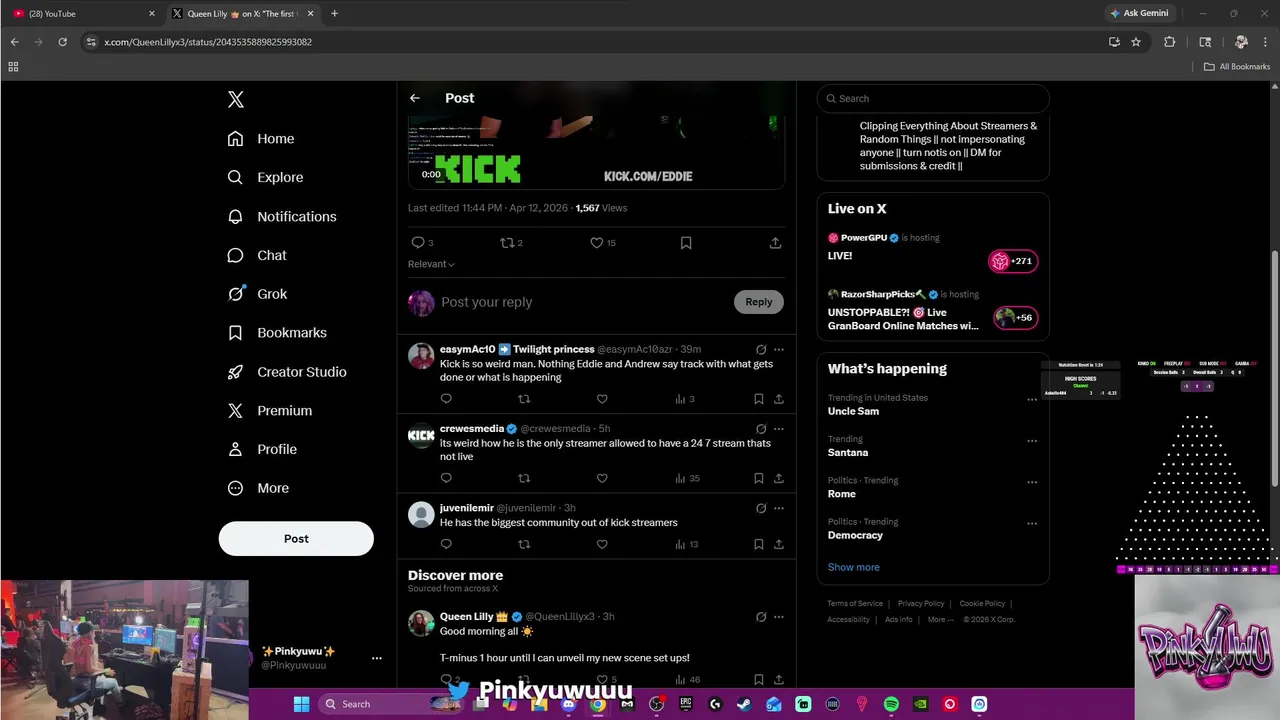Bookmark this page with the star icon
The height and width of the screenshot is (720, 1280).
pos(1136,42)
